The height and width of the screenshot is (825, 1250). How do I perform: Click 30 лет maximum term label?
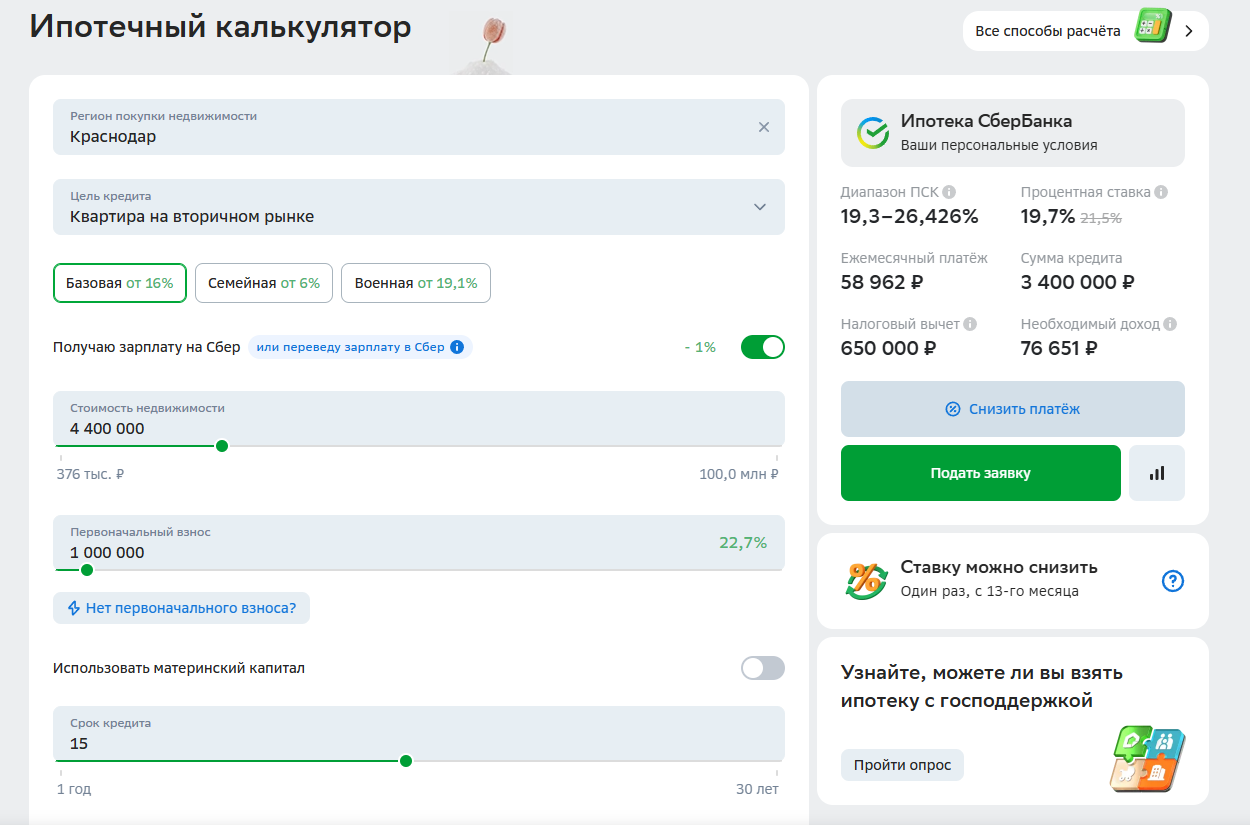757,789
